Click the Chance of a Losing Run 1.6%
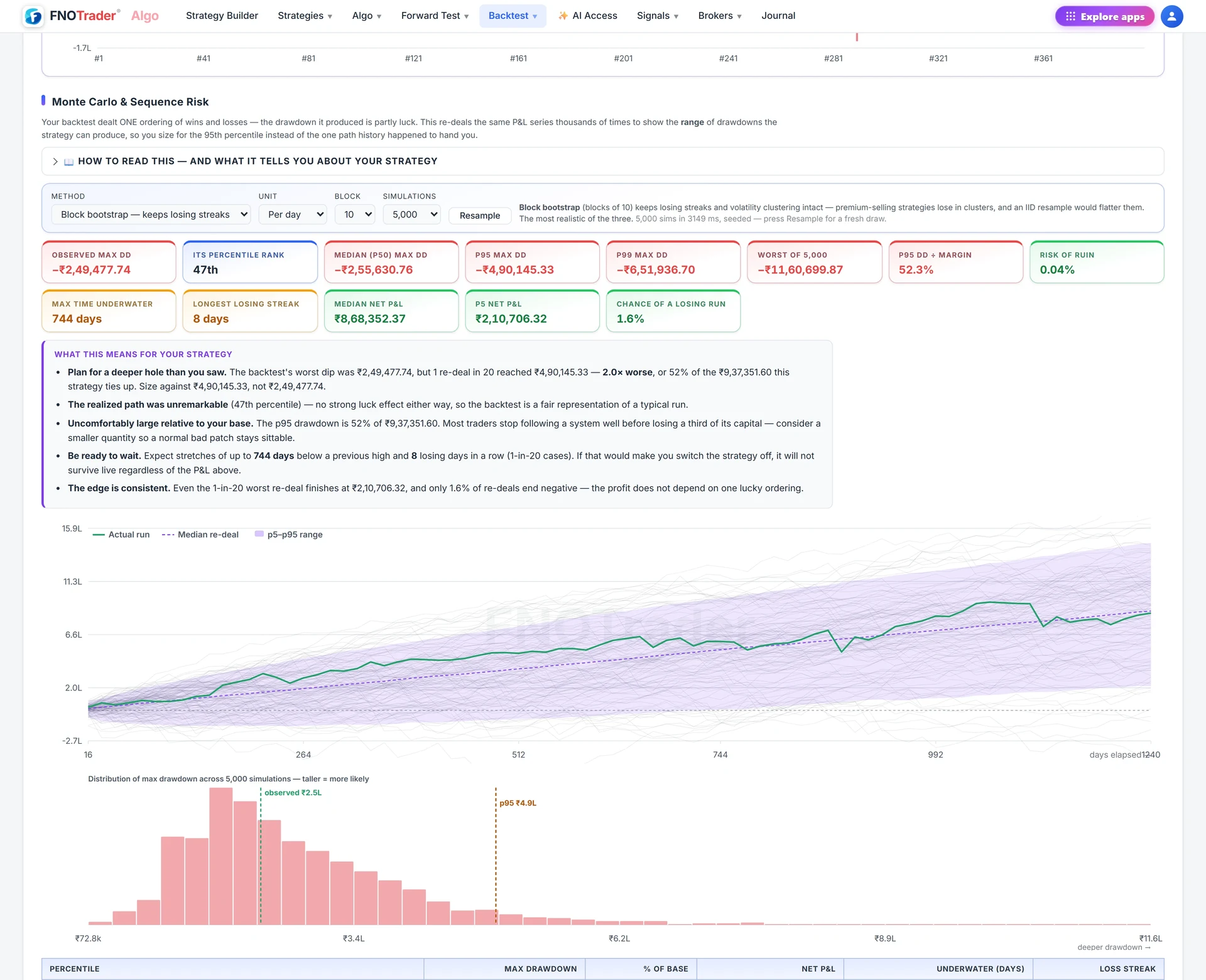This screenshot has height=980, width=1206. (x=630, y=318)
